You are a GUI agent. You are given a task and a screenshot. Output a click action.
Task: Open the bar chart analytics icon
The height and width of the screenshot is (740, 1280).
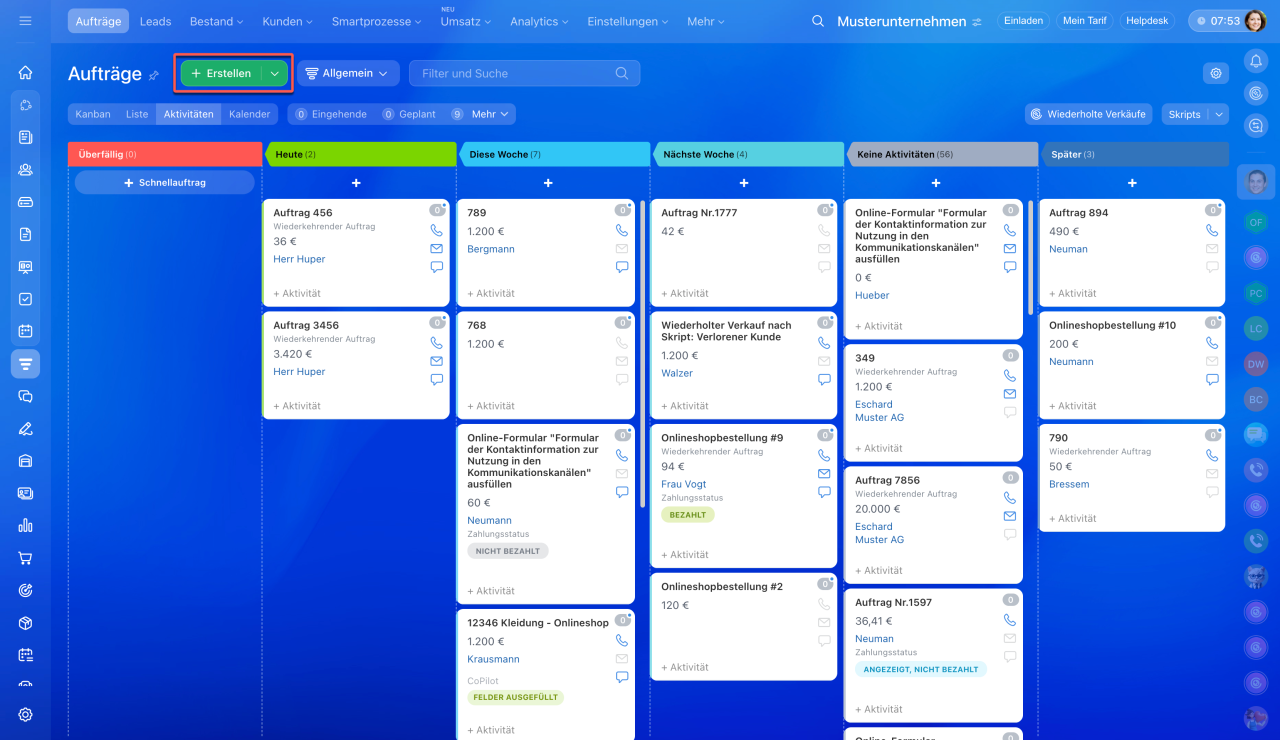tap(25, 525)
